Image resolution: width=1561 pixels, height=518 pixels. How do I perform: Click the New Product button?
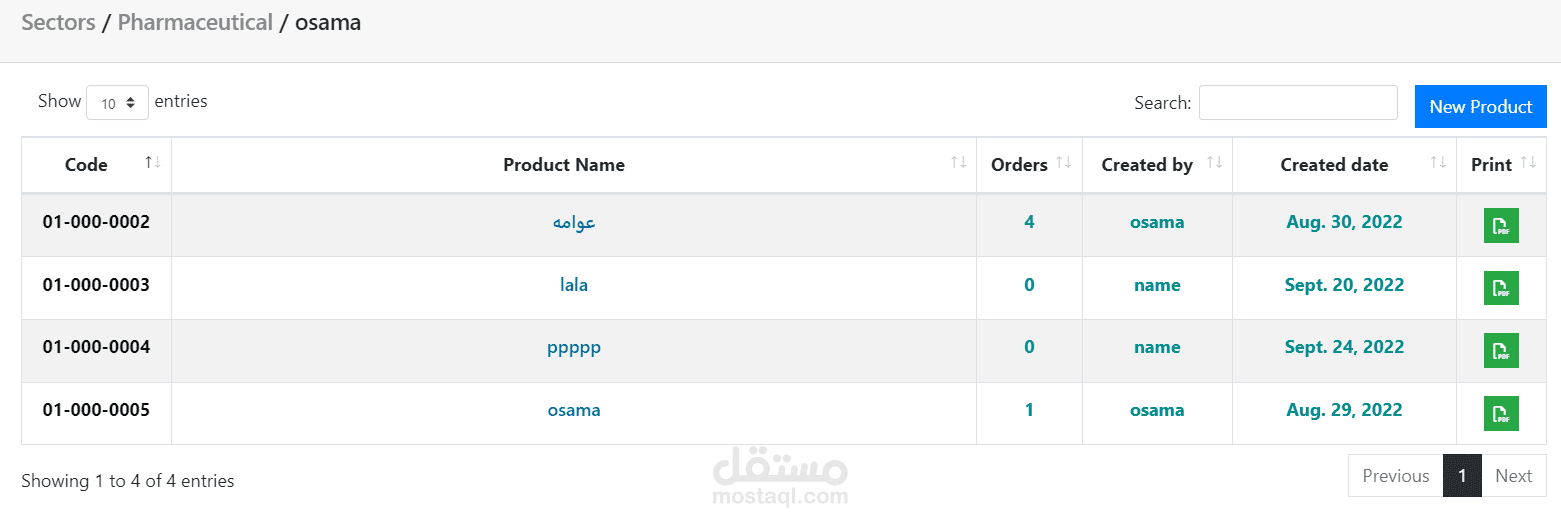pos(1480,106)
